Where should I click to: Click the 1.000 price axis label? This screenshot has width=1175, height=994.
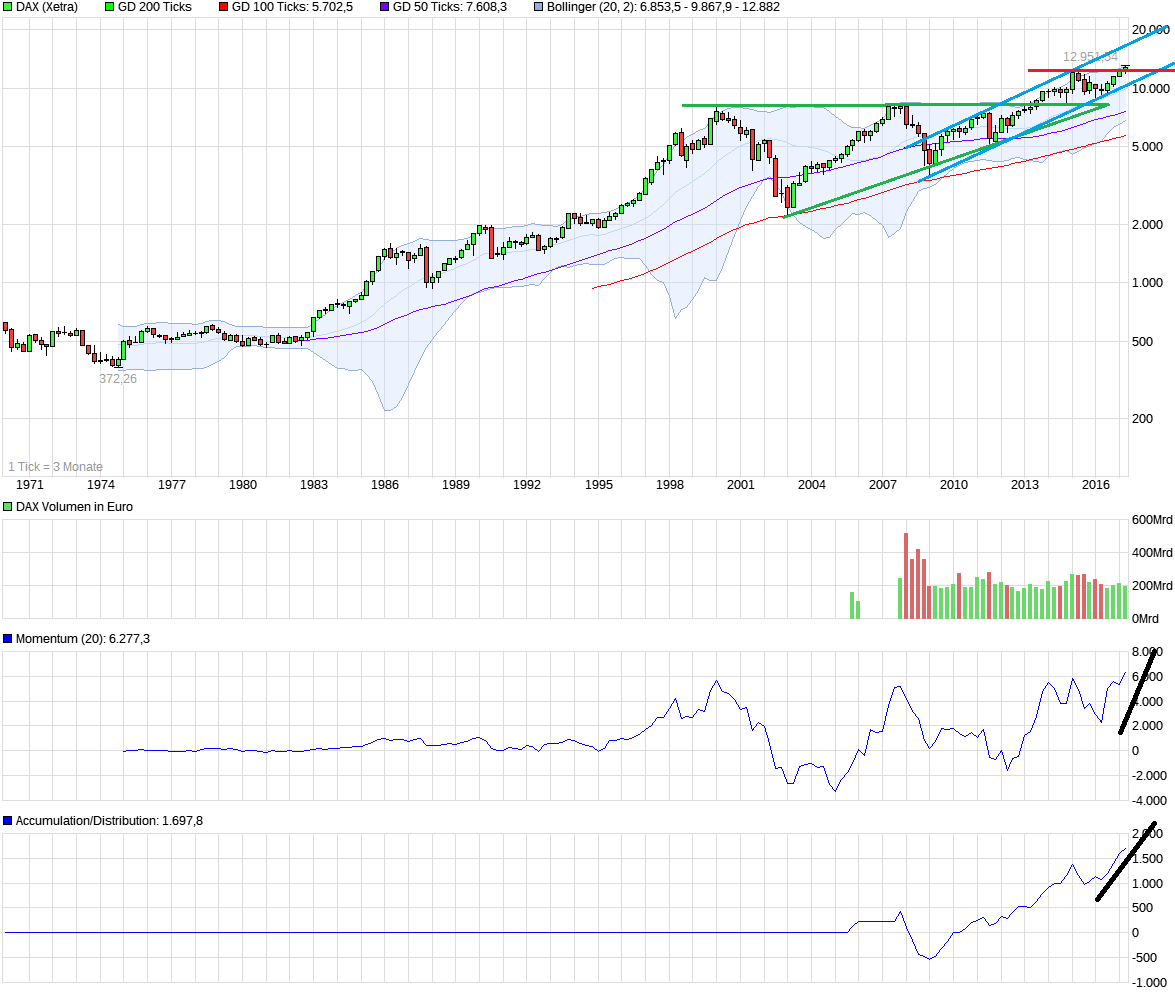click(x=1147, y=283)
